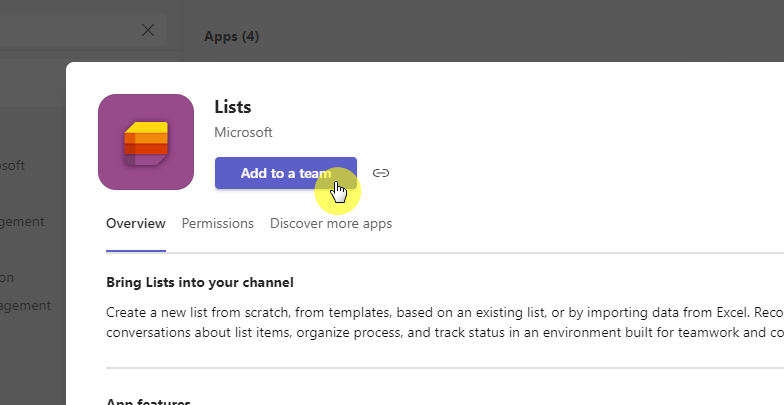Open the Permissions tab
The image size is (784, 405).
(218, 224)
